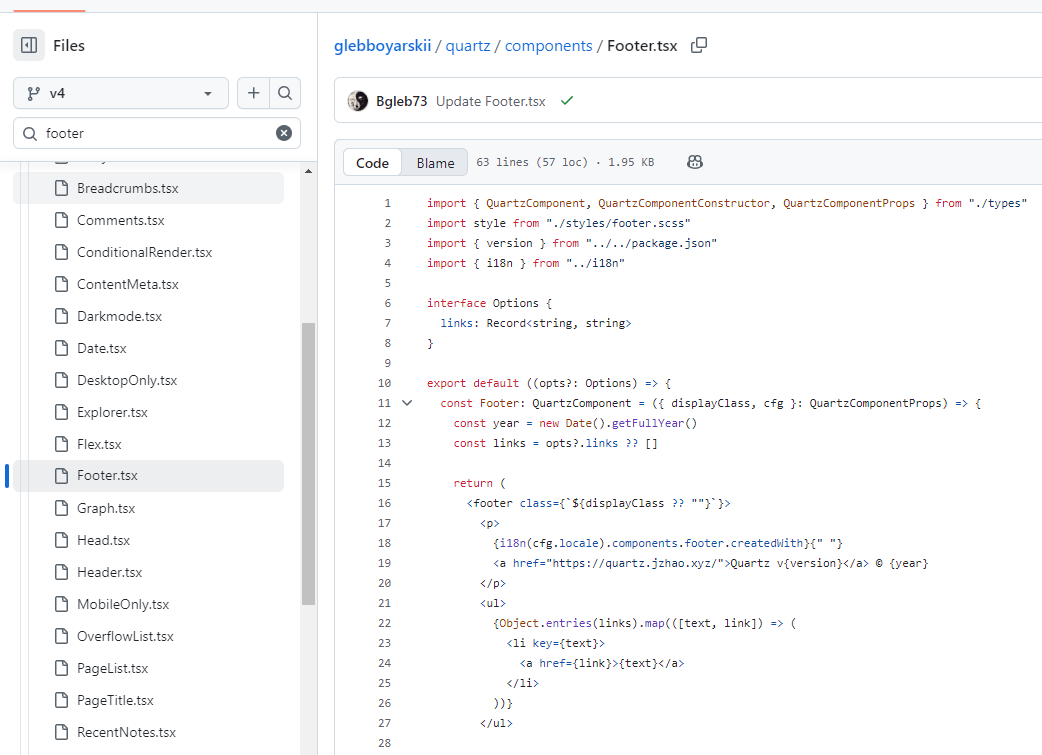Click the search magnifier icon beside branch
Viewport: 1042px width, 755px height.
point(285,93)
